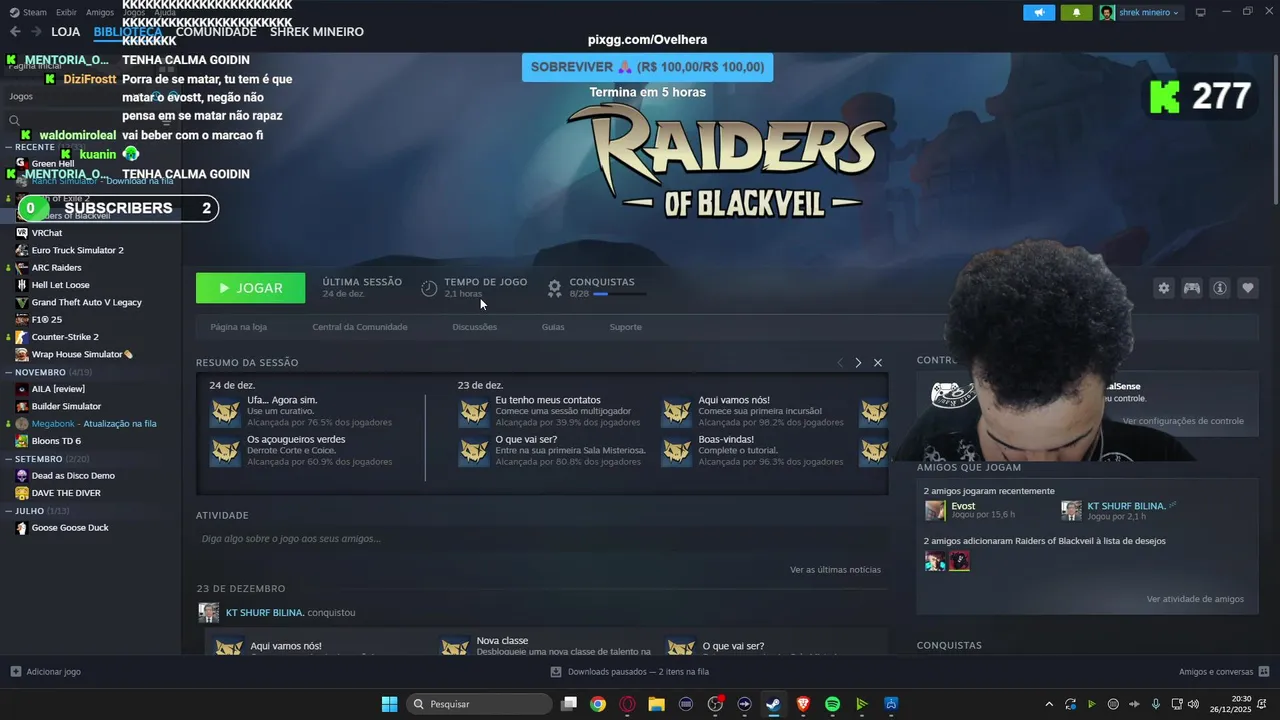Open shrek mineiro account dropdown
1280x720 pixels.
pos(1140,12)
